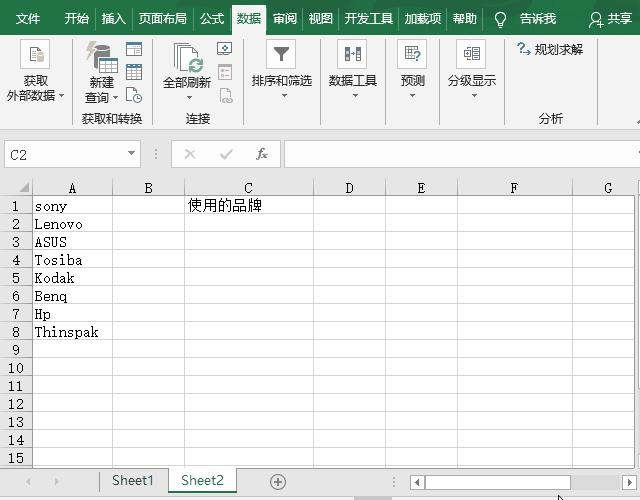Click the Show Queries icon
This screenshot has width=640, height=500.
[134, 49]
